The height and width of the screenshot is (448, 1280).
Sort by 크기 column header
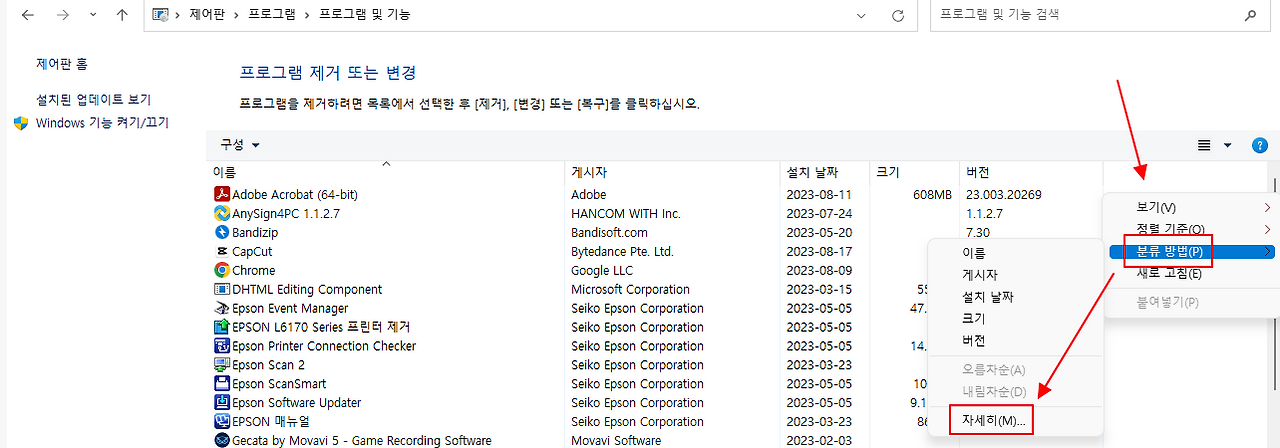[887, 173]
